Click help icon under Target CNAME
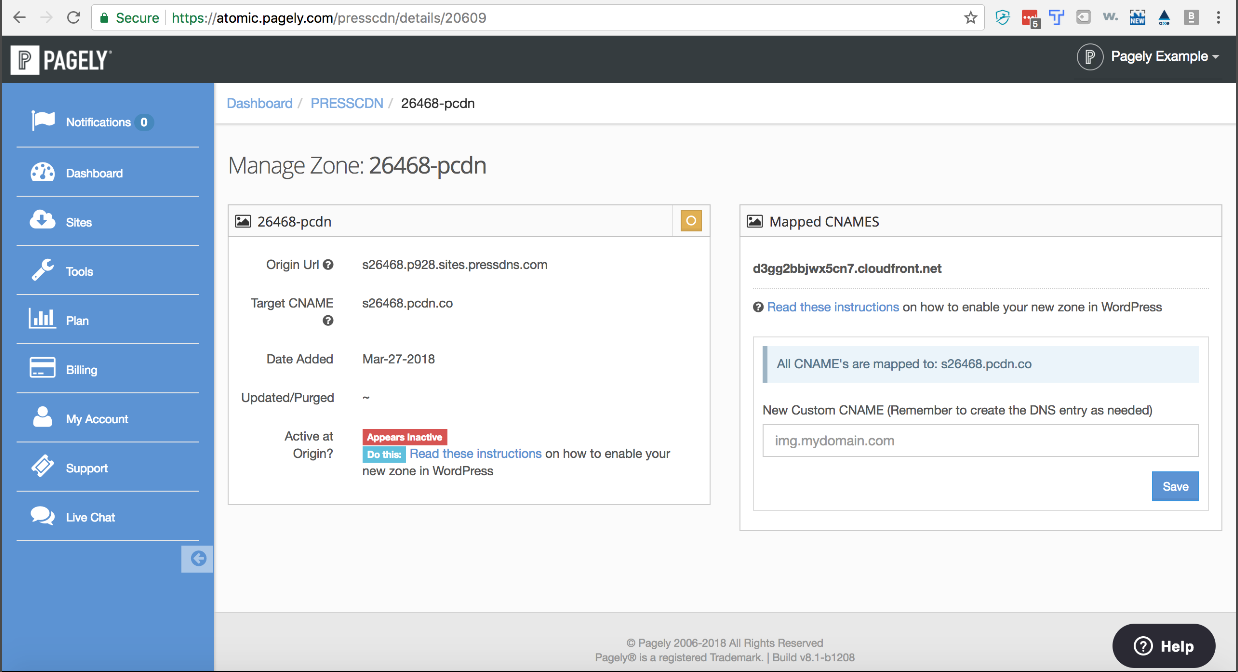The height and width of the screenshot is (672, 1238). (328, 321)
